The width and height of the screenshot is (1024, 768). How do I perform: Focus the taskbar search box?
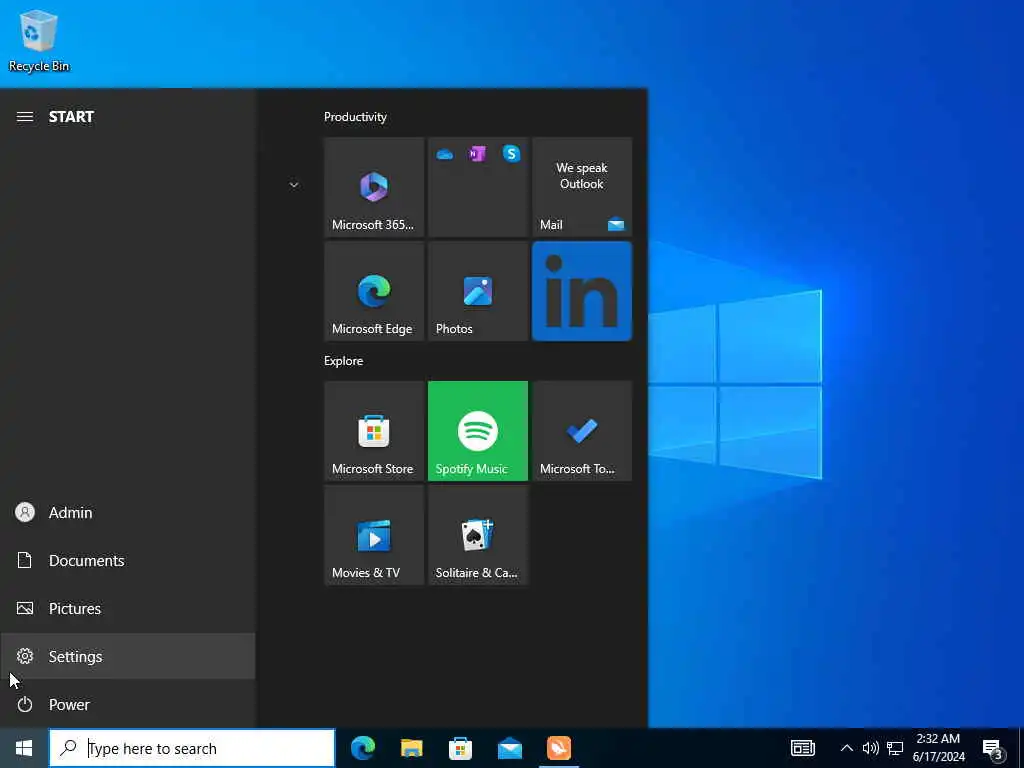(x=192, y=748)
